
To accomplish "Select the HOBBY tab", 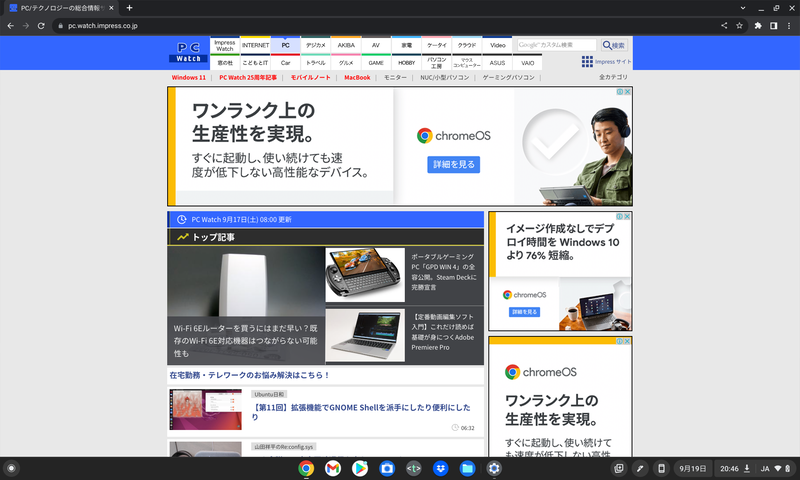I will [x=407, y=63].
